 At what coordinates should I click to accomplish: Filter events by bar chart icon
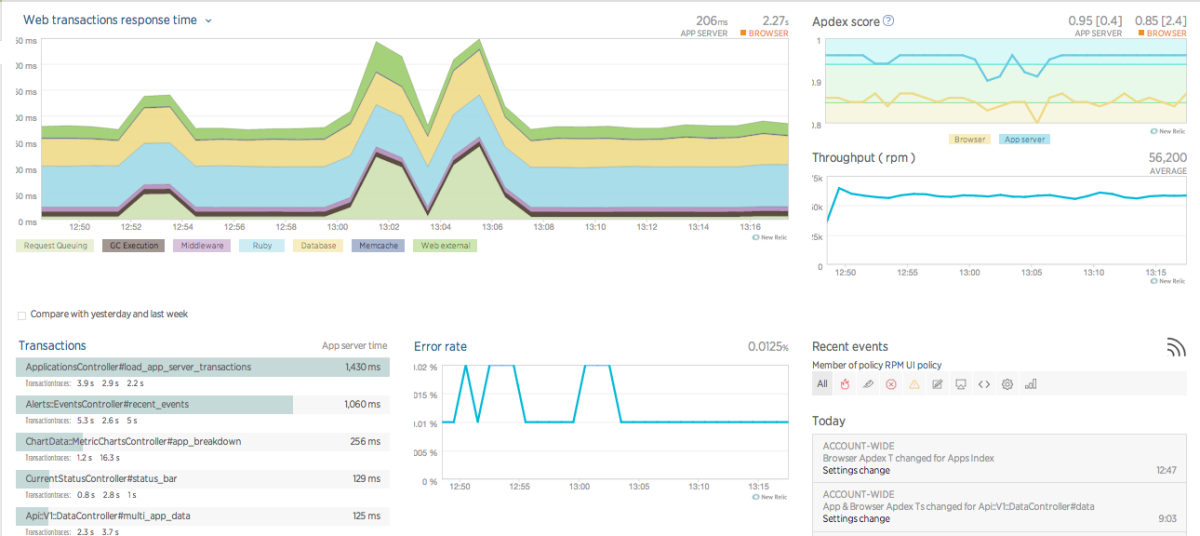(1031, 384)
